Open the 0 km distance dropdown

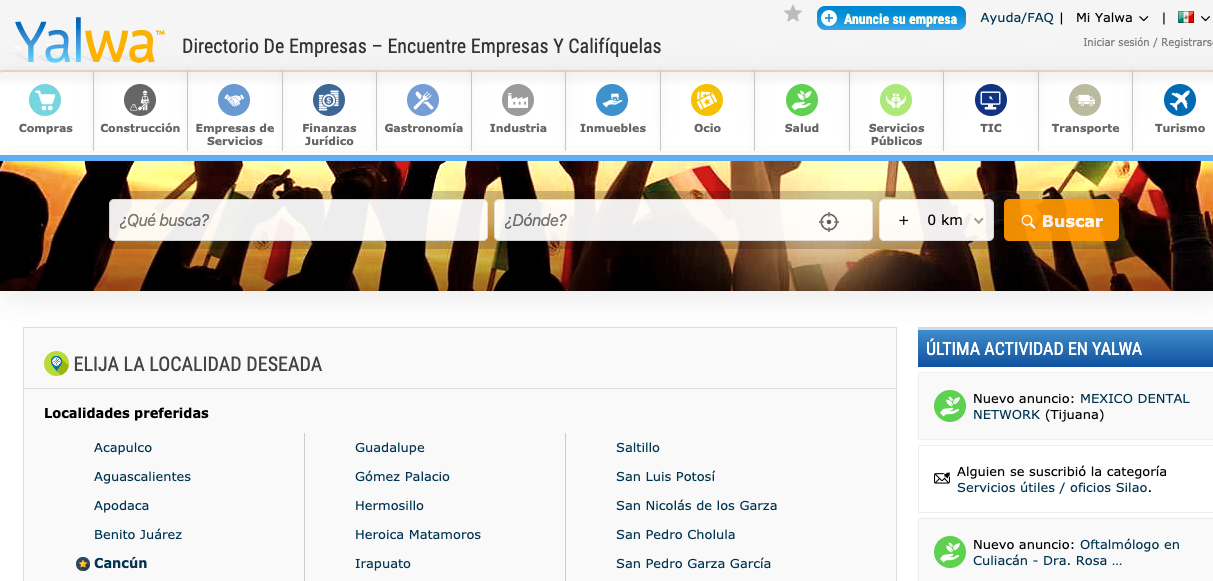(x=953, y=221)
